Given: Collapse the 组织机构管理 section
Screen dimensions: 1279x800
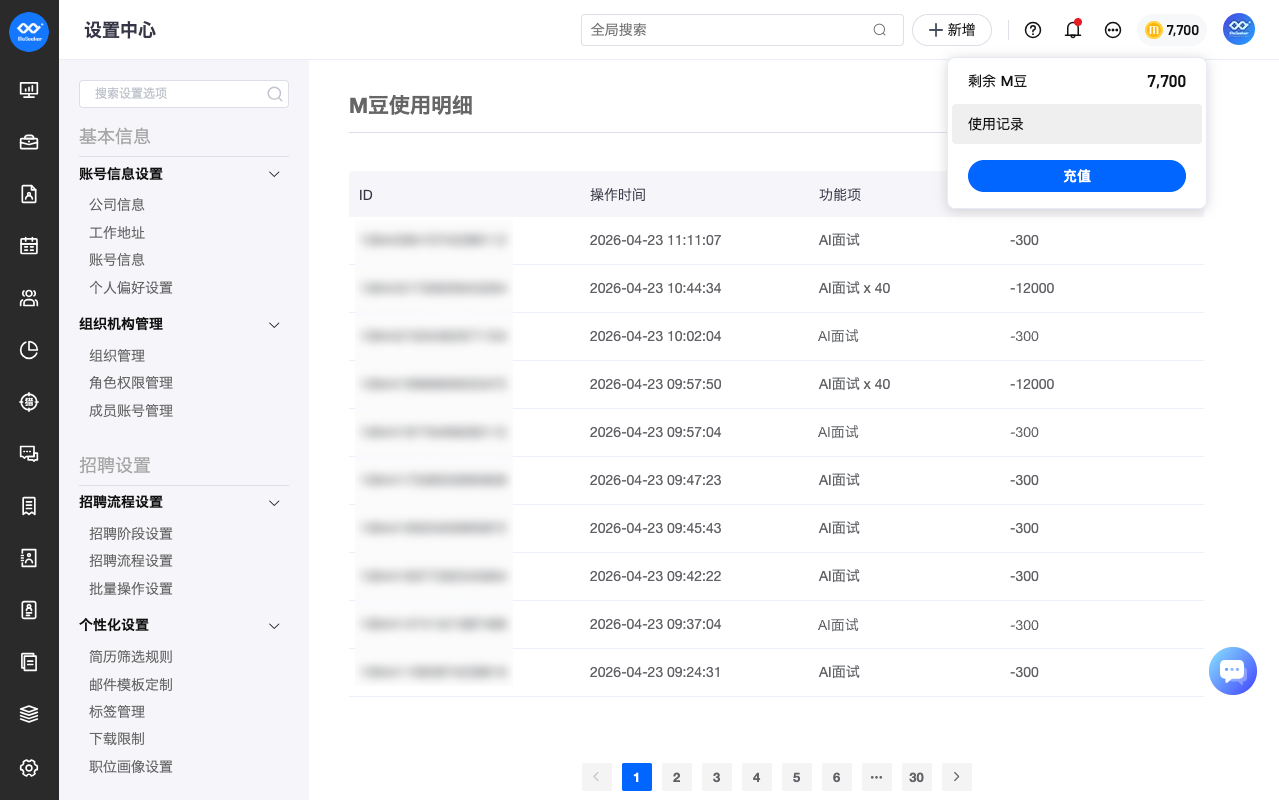Looking at the screenshot, I should coord(275,324).
